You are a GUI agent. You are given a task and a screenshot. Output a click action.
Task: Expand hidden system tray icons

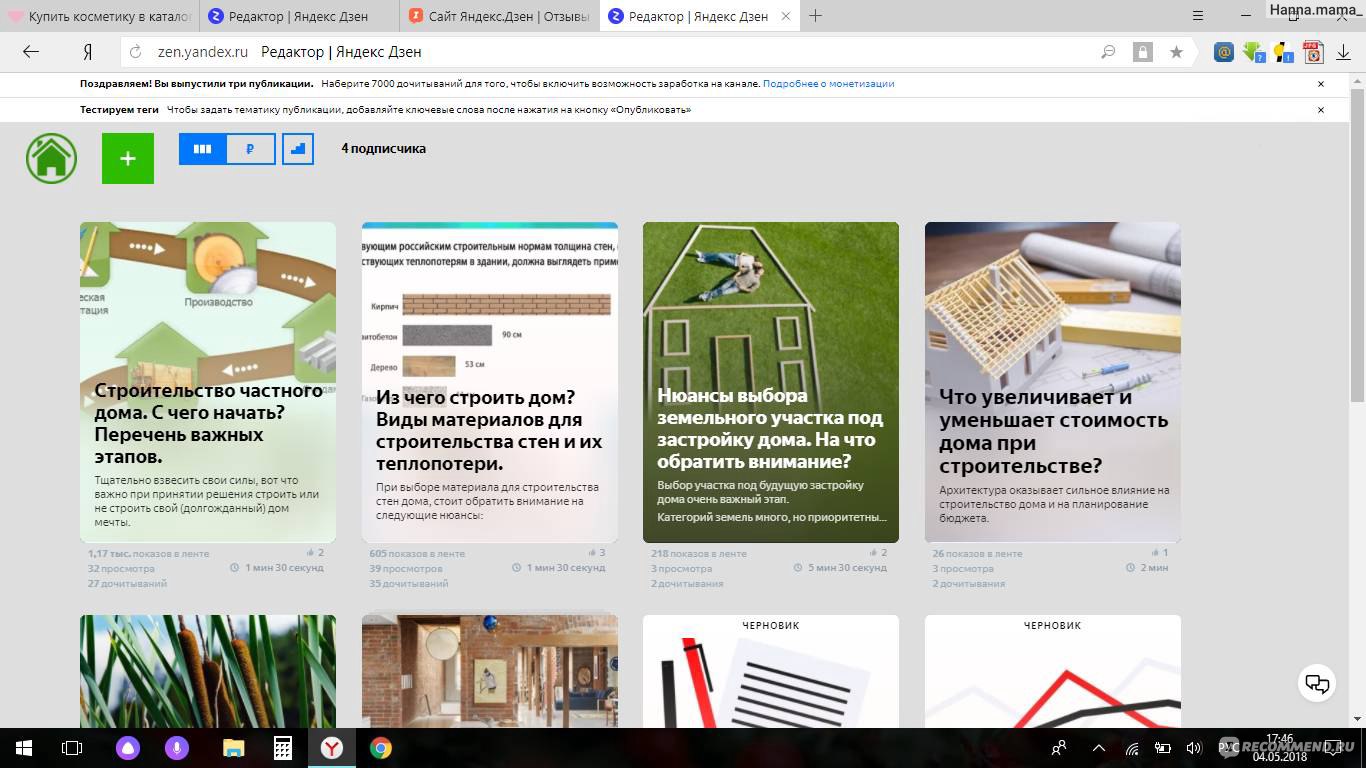pyautogui.click(x=1099, y=748)
